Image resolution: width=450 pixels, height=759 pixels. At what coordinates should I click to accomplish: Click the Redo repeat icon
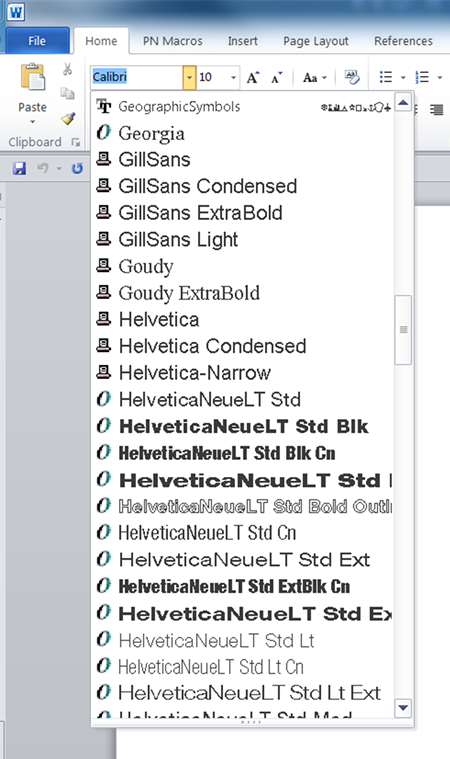pos(77,168)
